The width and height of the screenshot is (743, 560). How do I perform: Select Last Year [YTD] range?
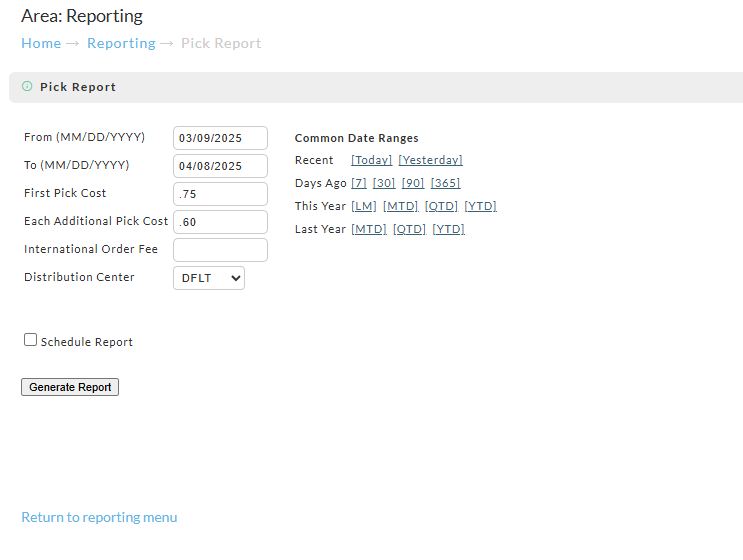coord(448,229)
